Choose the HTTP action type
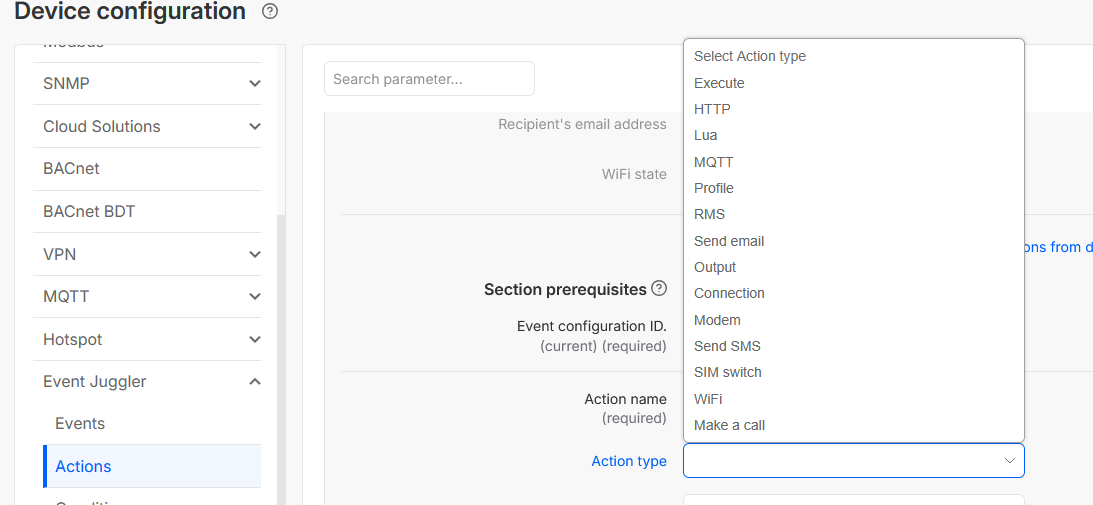Image resolution: width=1093 pixels, height=505 pixels. (x=712, y=109)
